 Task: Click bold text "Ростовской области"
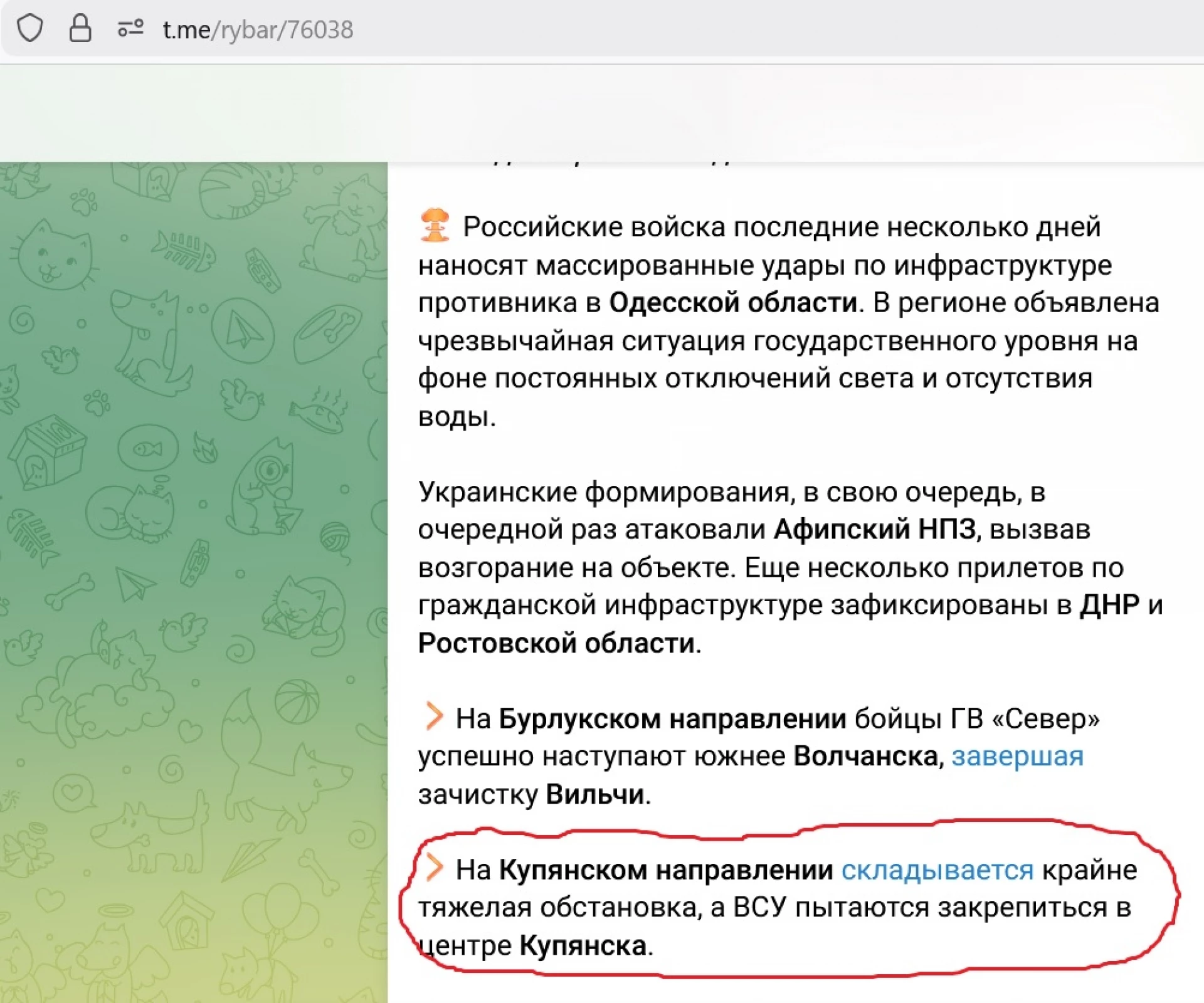[x=556, y=643]
